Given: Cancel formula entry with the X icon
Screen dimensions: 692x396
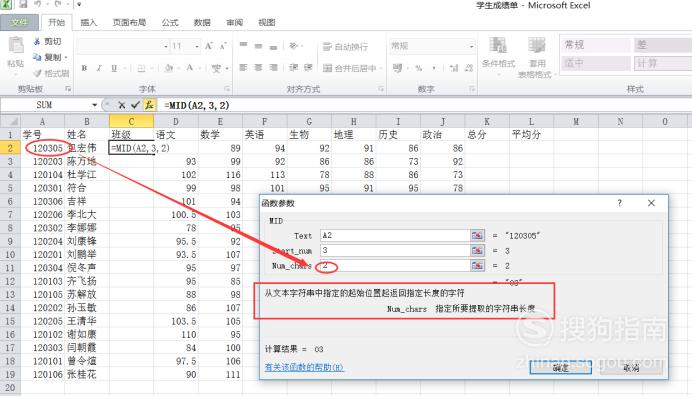Looking at the screenshot, I should pyautogui.click(x=121, y=105).
